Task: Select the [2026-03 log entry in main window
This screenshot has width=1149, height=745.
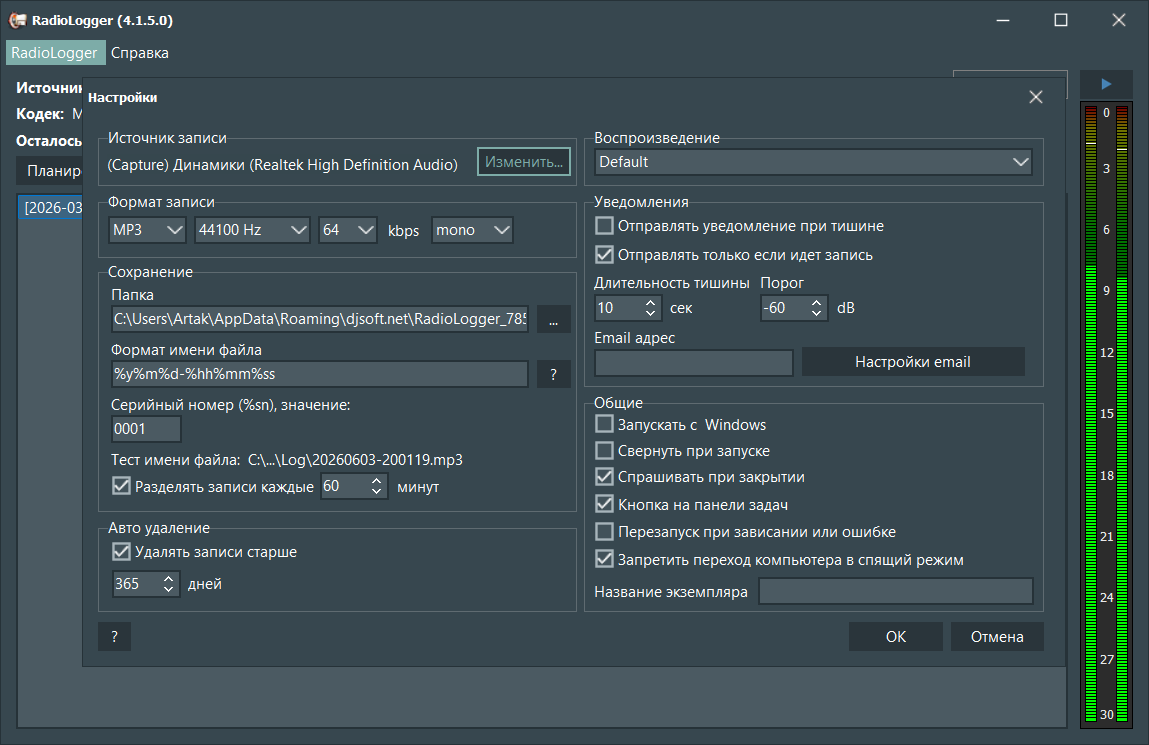Action: click(51, 207)
